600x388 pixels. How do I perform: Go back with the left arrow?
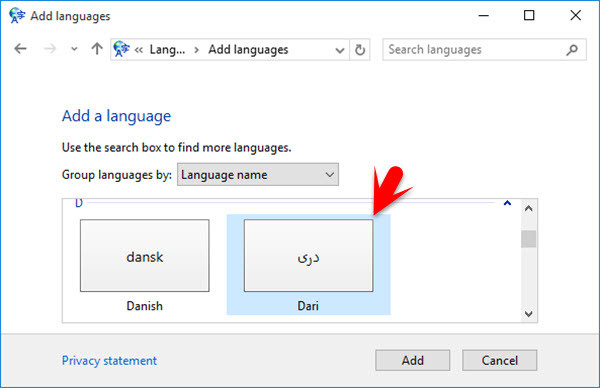(20, 49)
